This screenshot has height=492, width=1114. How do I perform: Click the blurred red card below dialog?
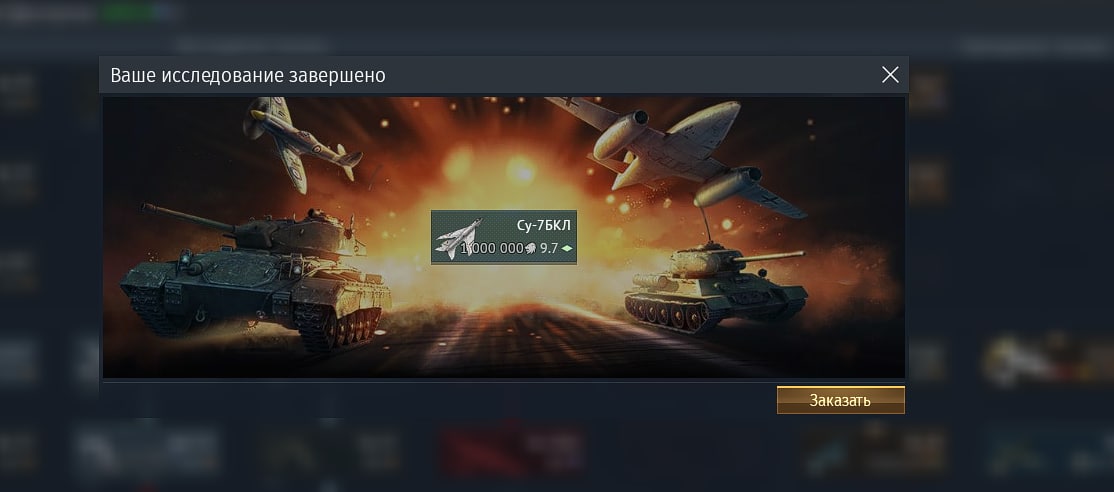click(x=512, y=449)
